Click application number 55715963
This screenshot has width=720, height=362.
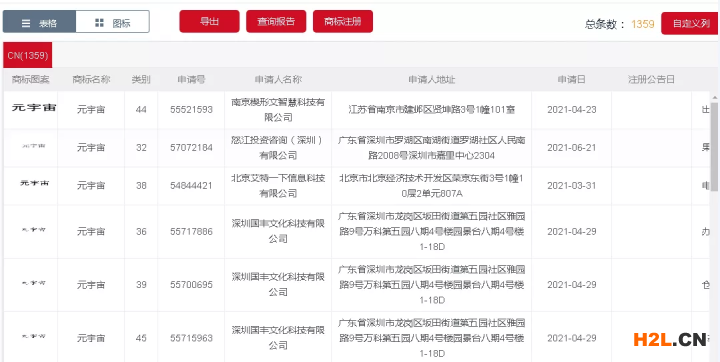coord(191,338)
